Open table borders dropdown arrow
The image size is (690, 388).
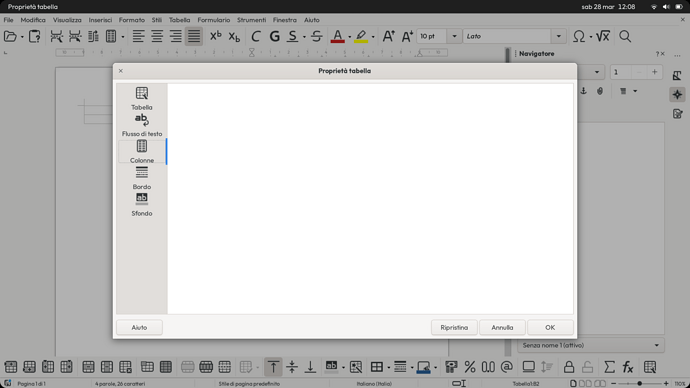pos(389,367)
